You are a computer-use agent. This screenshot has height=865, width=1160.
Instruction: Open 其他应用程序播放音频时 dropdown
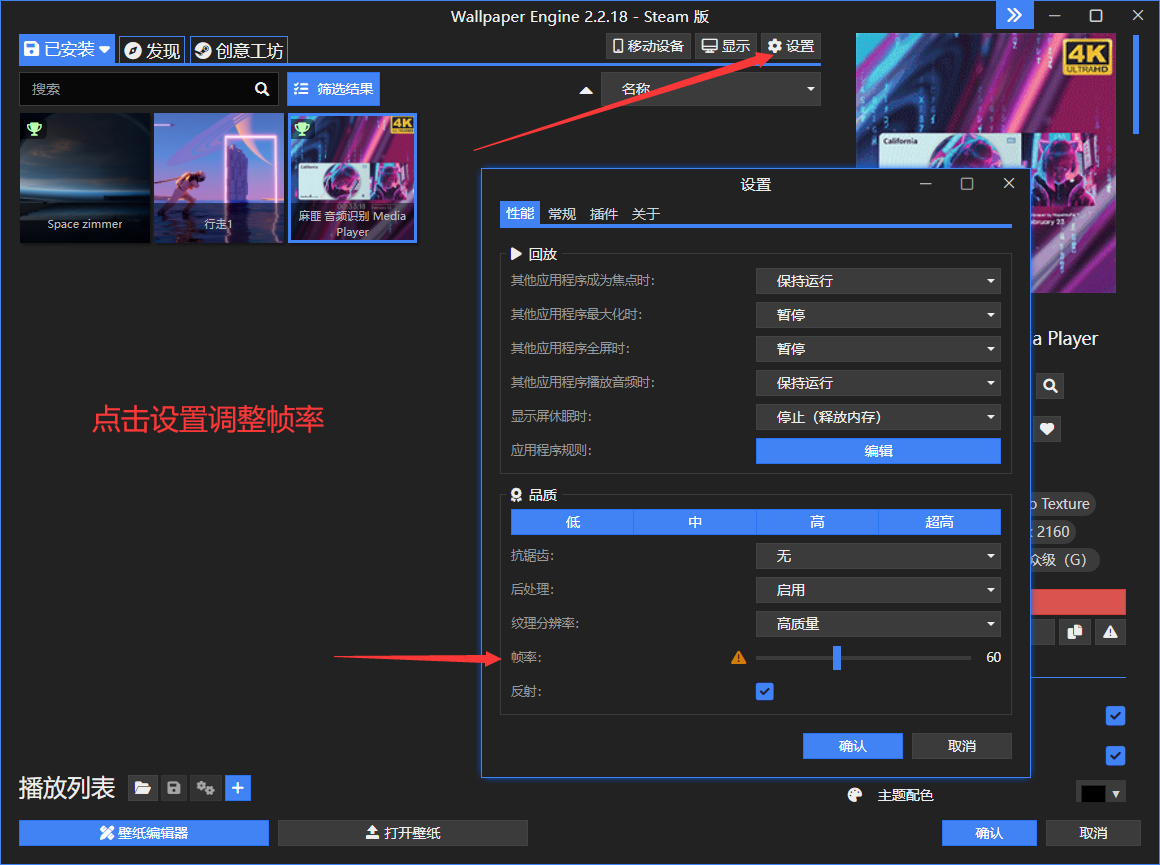coord(878,383)
